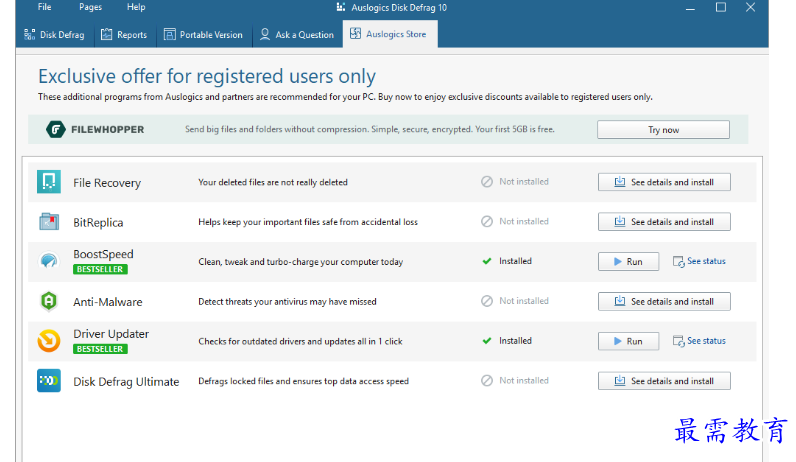The height and width of the screenshot is (462, 796).
Task: Click the BitReplica not-installed icon
Action: pyautogui.click(x=487, y=221)
